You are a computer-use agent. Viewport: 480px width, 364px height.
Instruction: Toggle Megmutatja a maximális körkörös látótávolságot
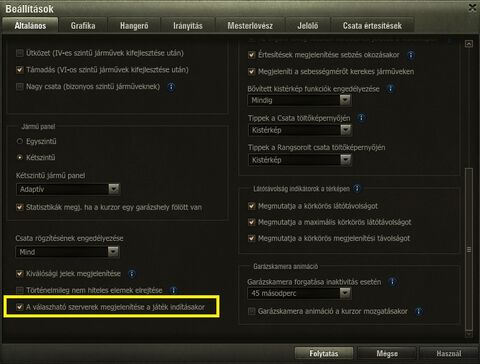pyautogui.click(x=252, y=222)
